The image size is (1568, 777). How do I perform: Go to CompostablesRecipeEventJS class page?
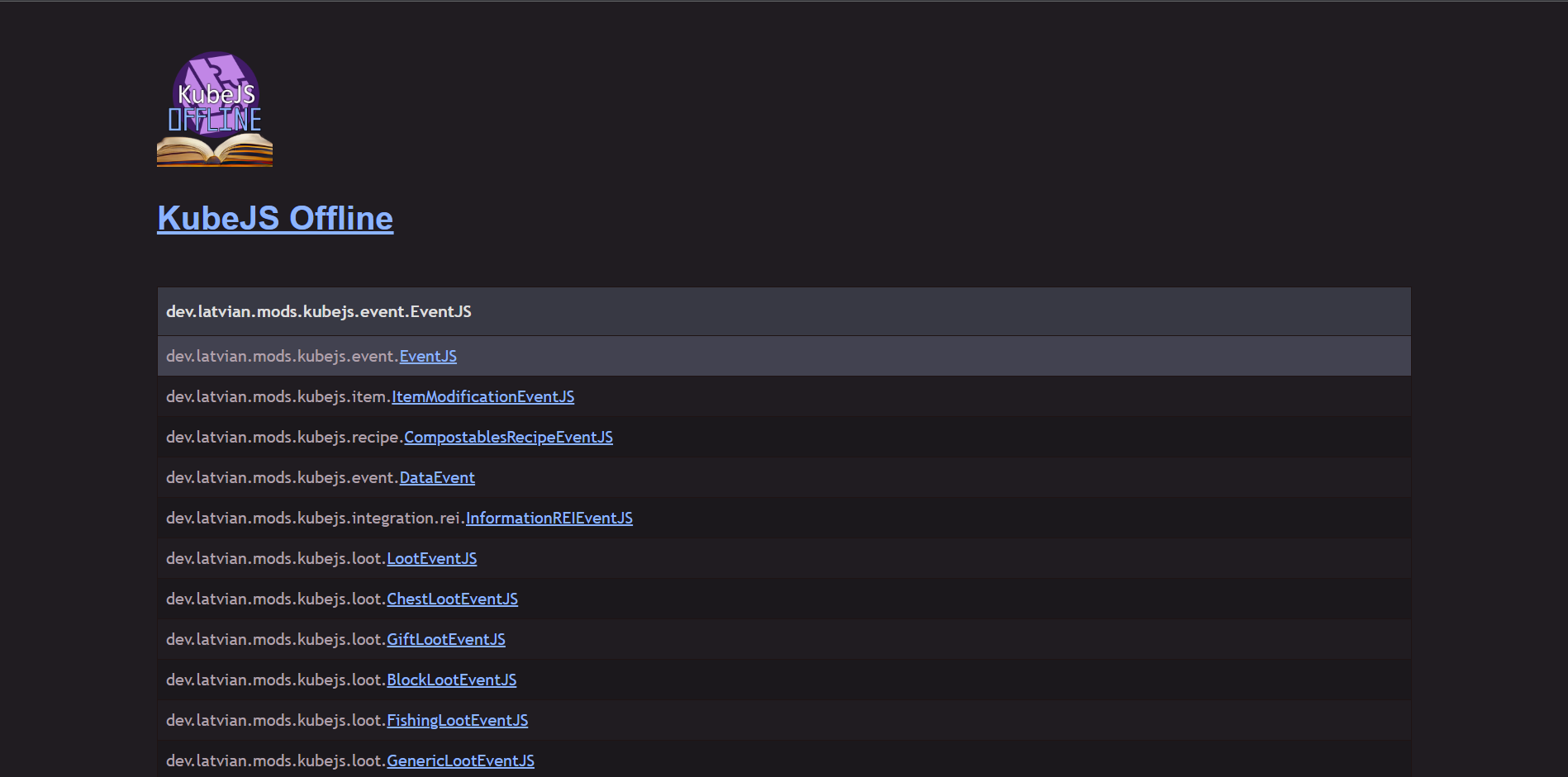pos(508,438)
